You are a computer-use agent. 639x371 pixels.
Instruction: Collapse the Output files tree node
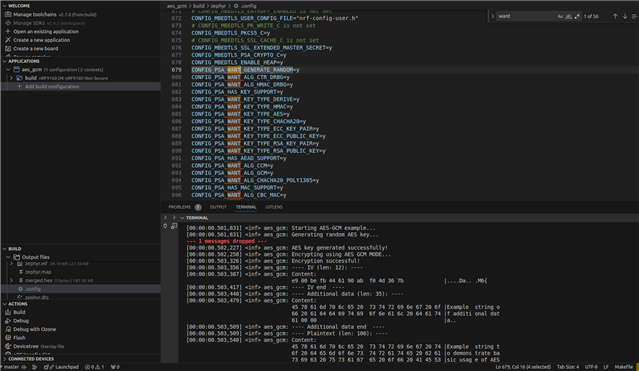pos(8,257)
